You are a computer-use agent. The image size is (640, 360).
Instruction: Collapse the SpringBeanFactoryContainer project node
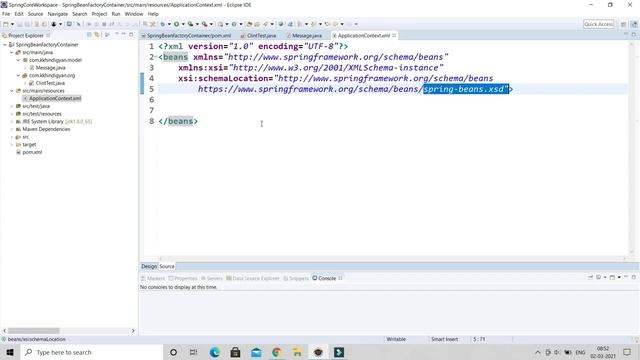tap(4, 44)
